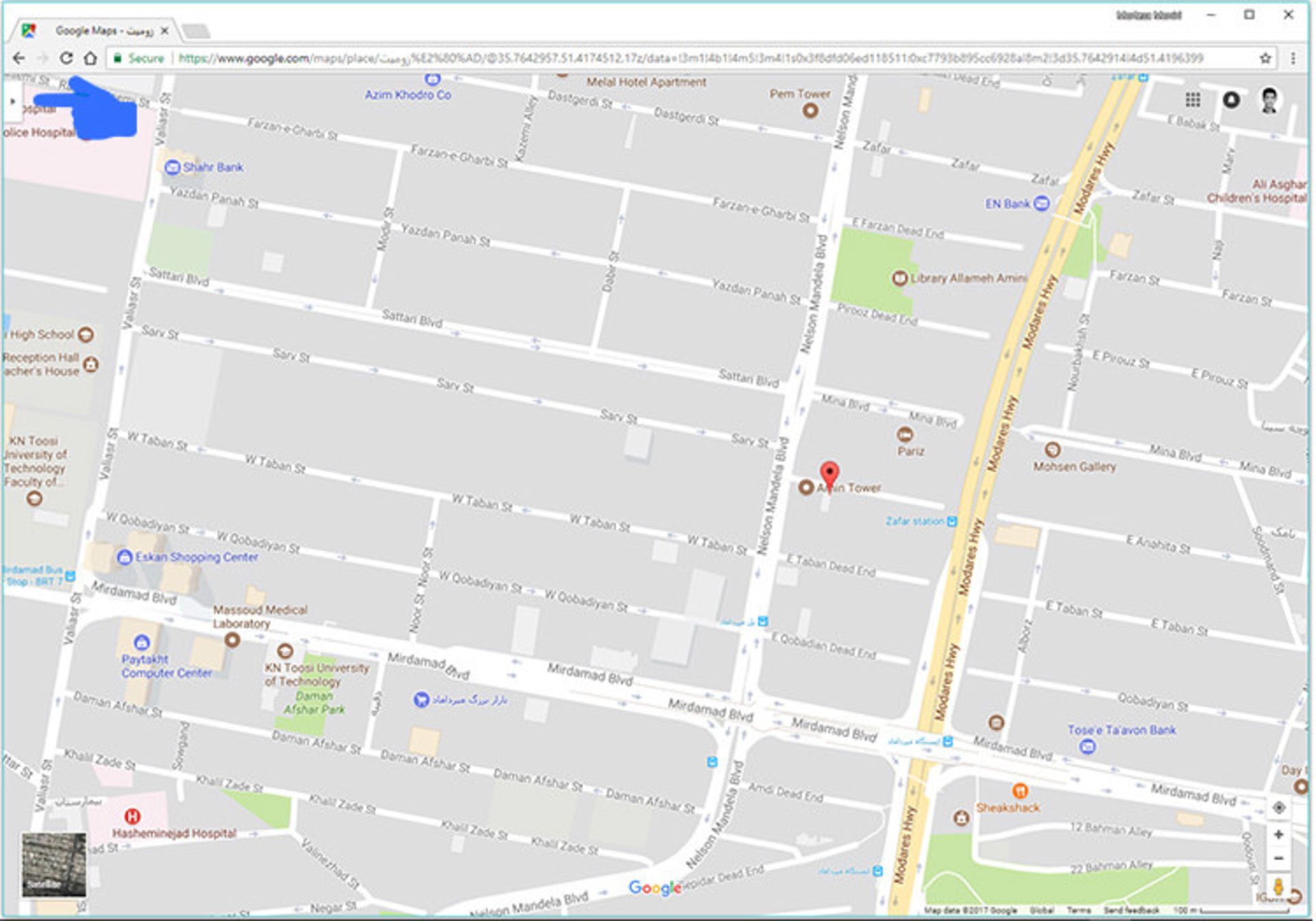
Task: Open the Chrome three-dot menu
Action: pos(1293,58)
